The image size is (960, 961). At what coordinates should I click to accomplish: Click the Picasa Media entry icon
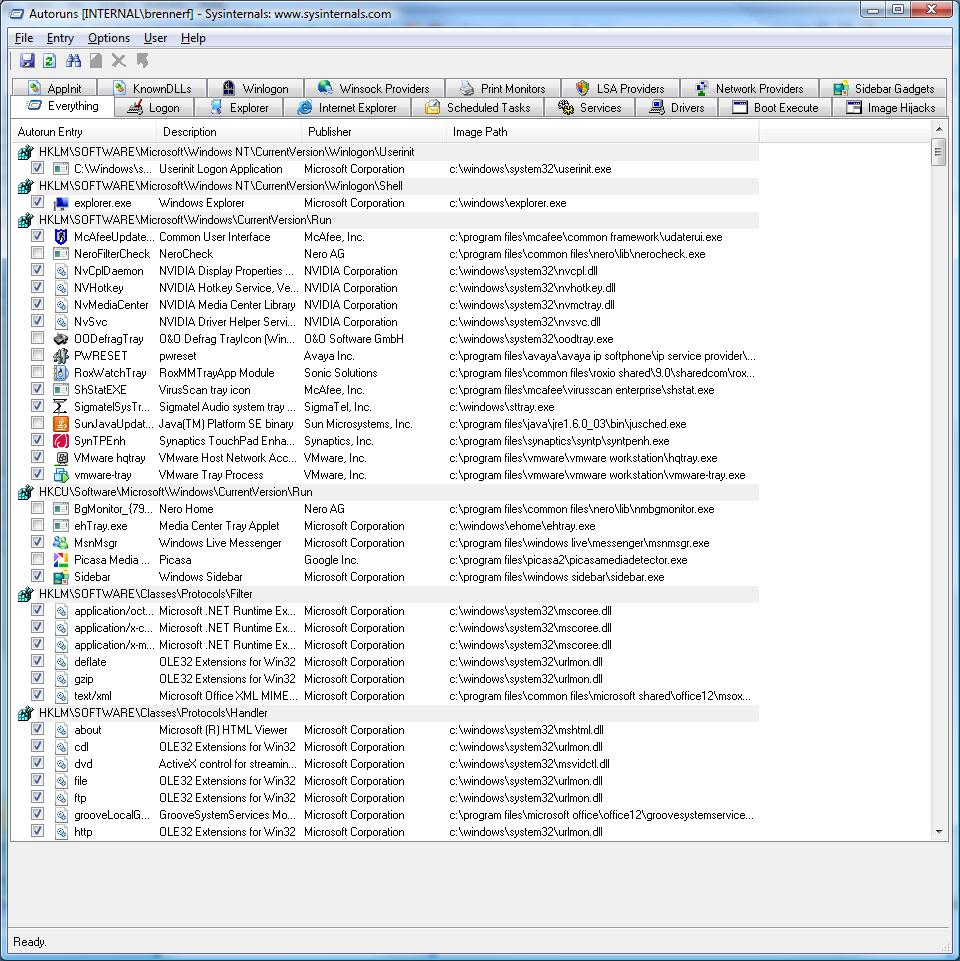point(61,560)
